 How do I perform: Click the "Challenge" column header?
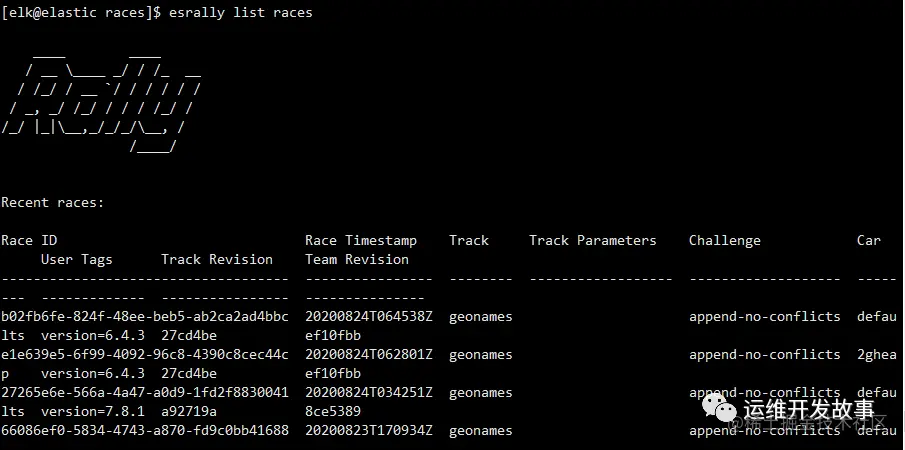pos(725,241)
